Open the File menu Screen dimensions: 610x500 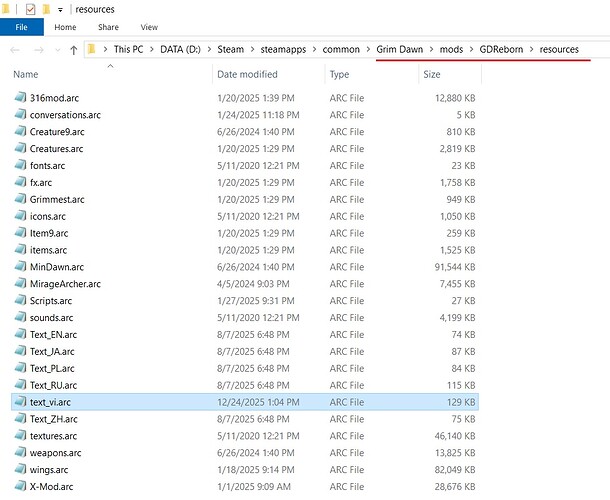point(20,27)
